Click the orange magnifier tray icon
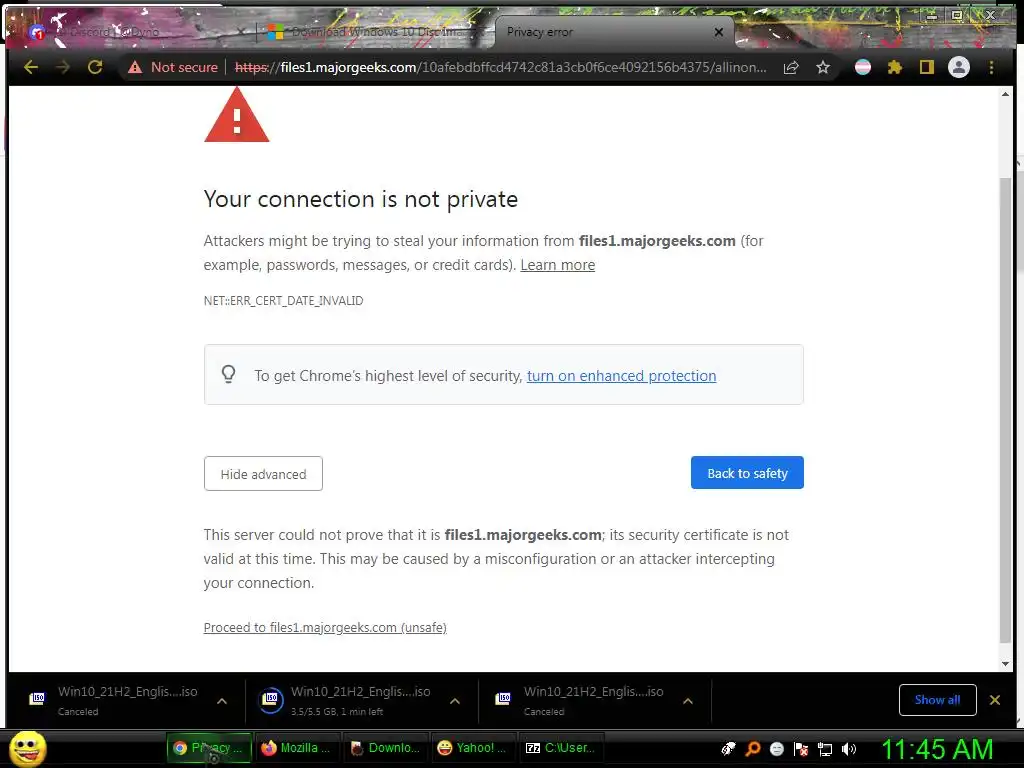This screenshot has width=1024, height=768. (752, 749)
